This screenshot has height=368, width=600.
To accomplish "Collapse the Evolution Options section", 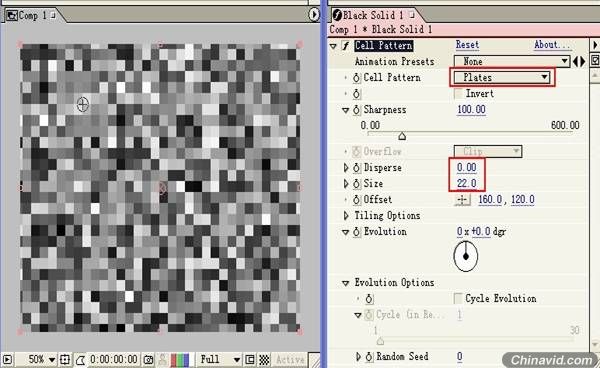I will click(346, 283).
